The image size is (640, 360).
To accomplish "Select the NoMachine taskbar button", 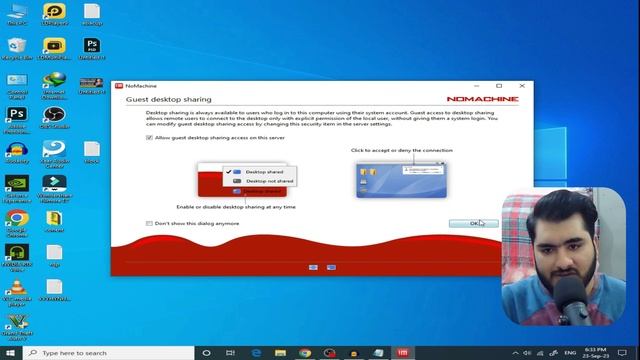I will coord(402,353).
